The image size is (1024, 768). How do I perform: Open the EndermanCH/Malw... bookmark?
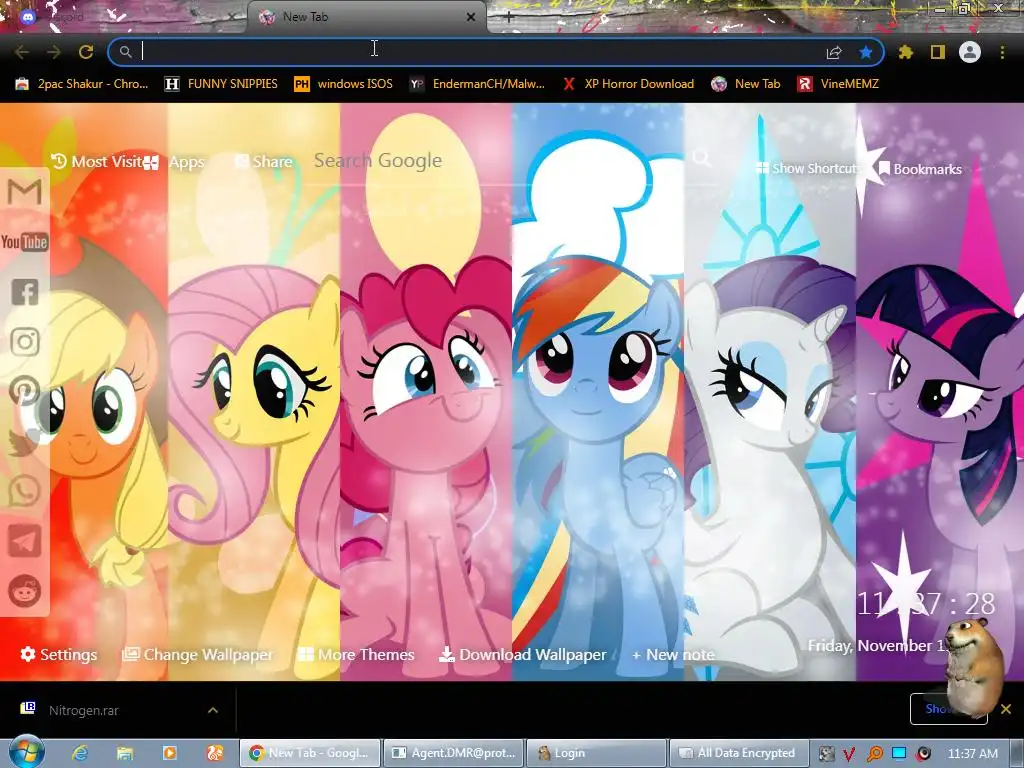pyautogui.click(x=477, y=84)
